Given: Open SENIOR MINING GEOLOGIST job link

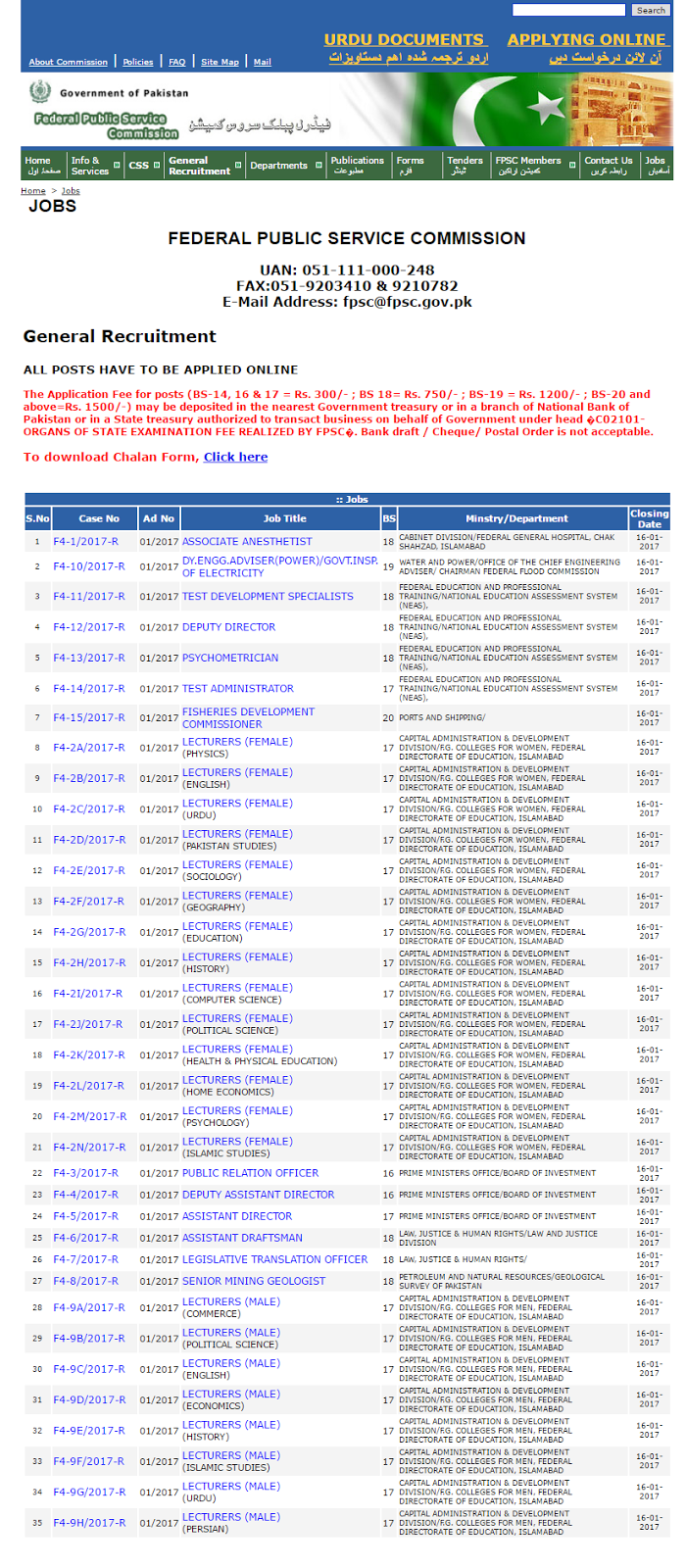Looking at the screenshot, I should (254, 1281).
